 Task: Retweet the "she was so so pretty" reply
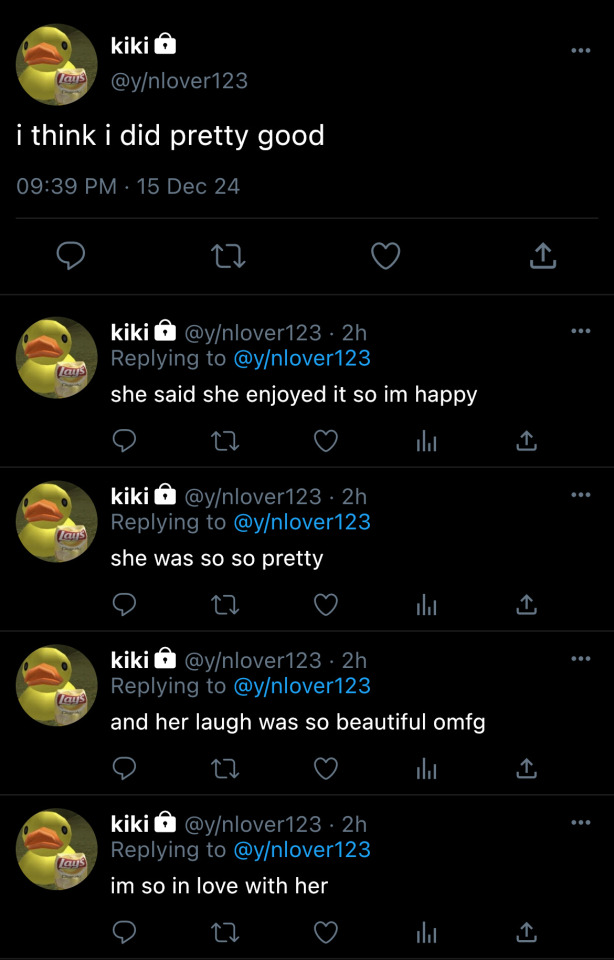[225, 604]
